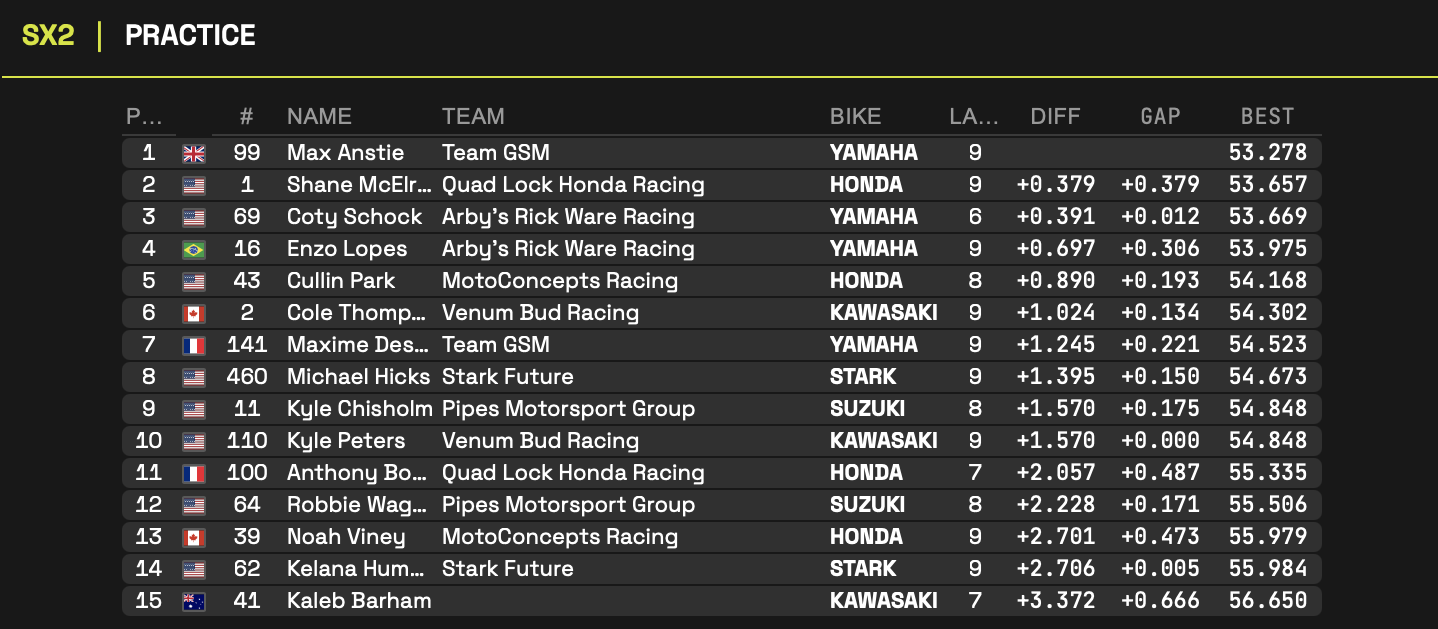Click the French flag icon in row 11

(194, 473)
